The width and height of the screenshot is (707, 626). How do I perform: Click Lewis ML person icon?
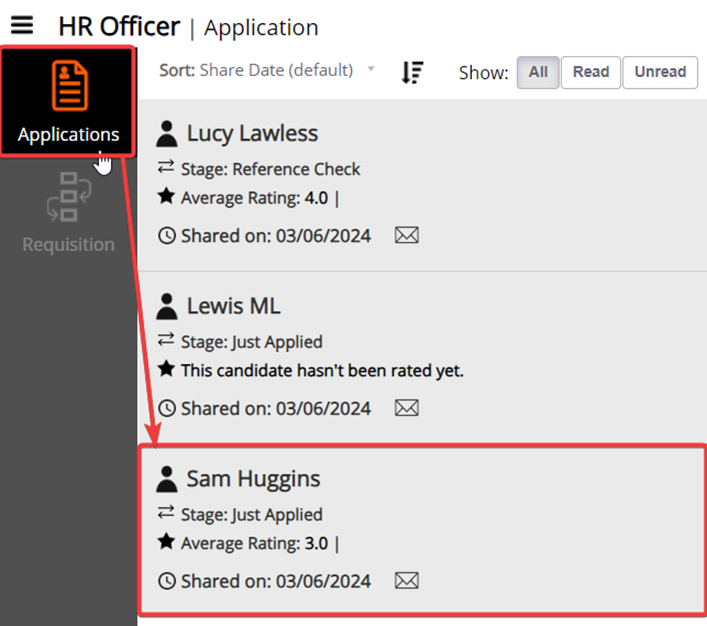click(x=167, y=306)
